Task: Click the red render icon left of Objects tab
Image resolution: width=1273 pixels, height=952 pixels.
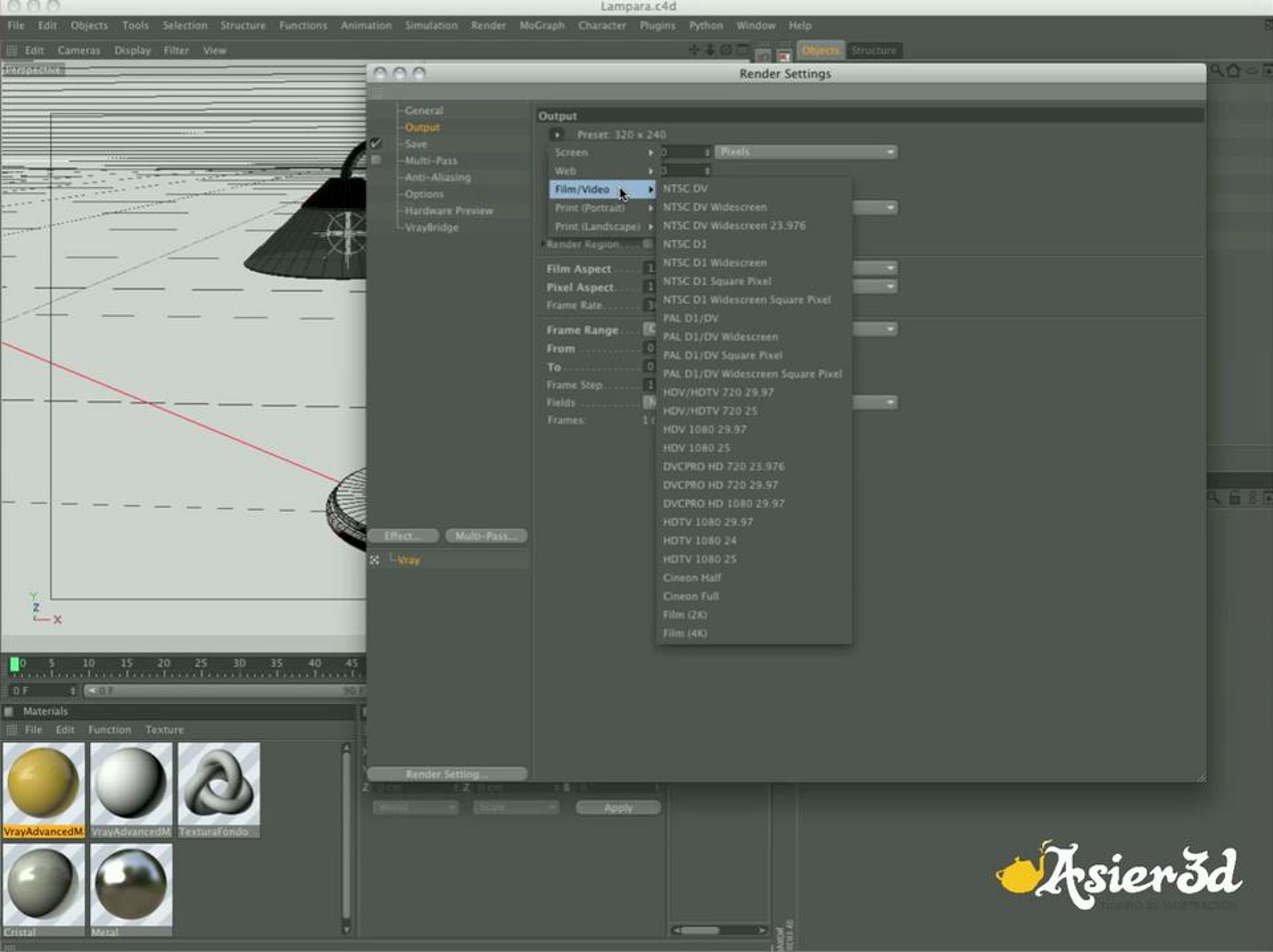Action: (x=783, y=55)
